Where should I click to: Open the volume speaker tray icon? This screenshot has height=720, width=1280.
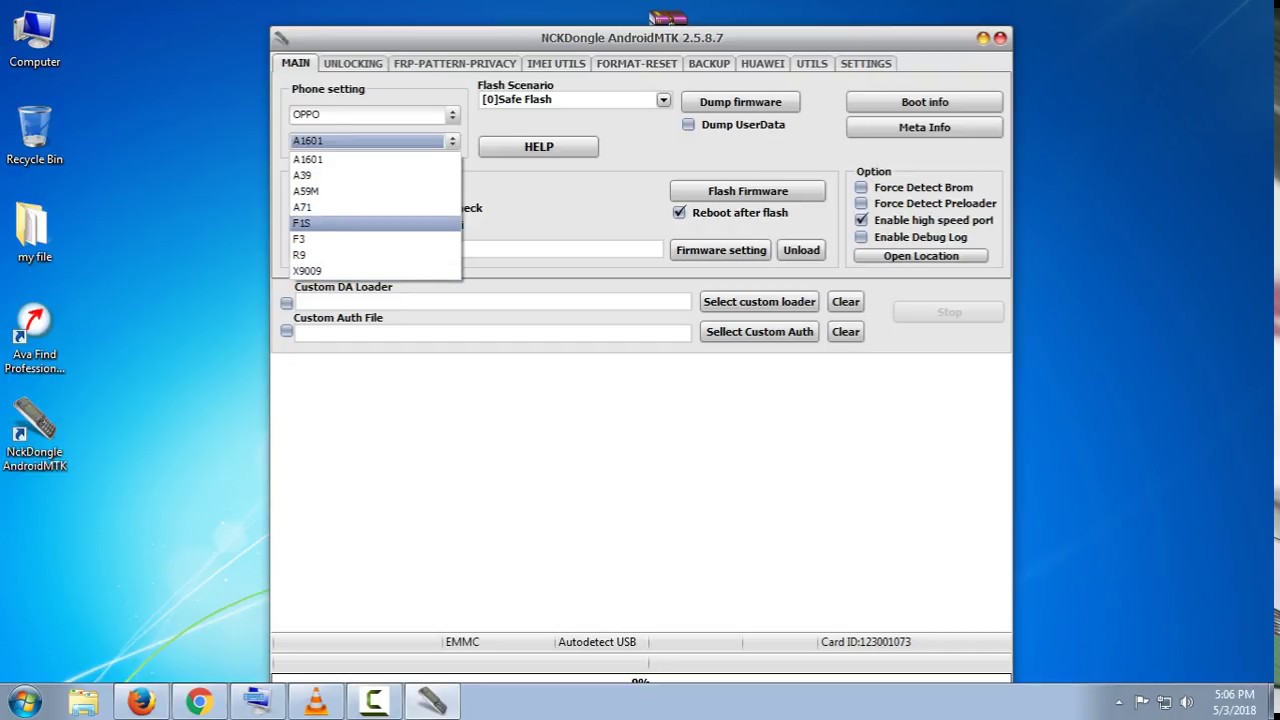[x=1187, y=702]
